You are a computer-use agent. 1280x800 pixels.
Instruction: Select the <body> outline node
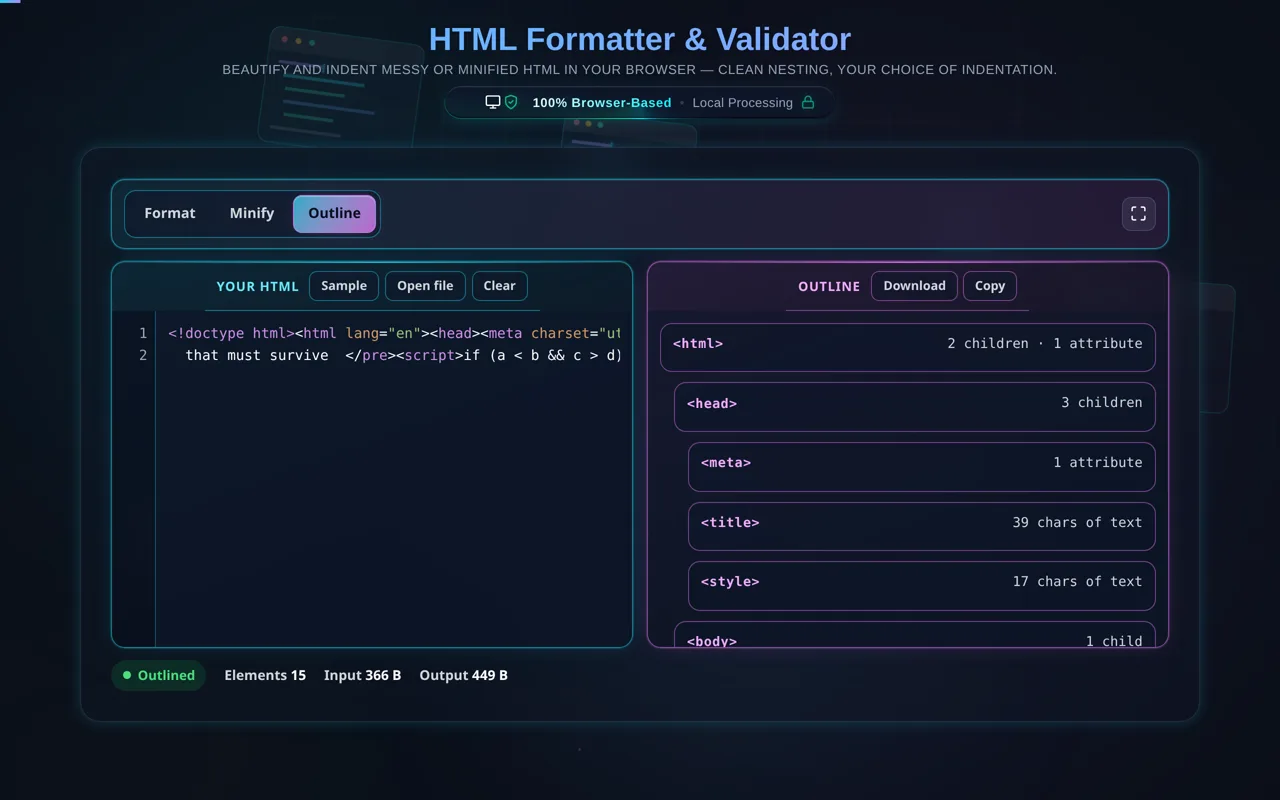point(915,636)
